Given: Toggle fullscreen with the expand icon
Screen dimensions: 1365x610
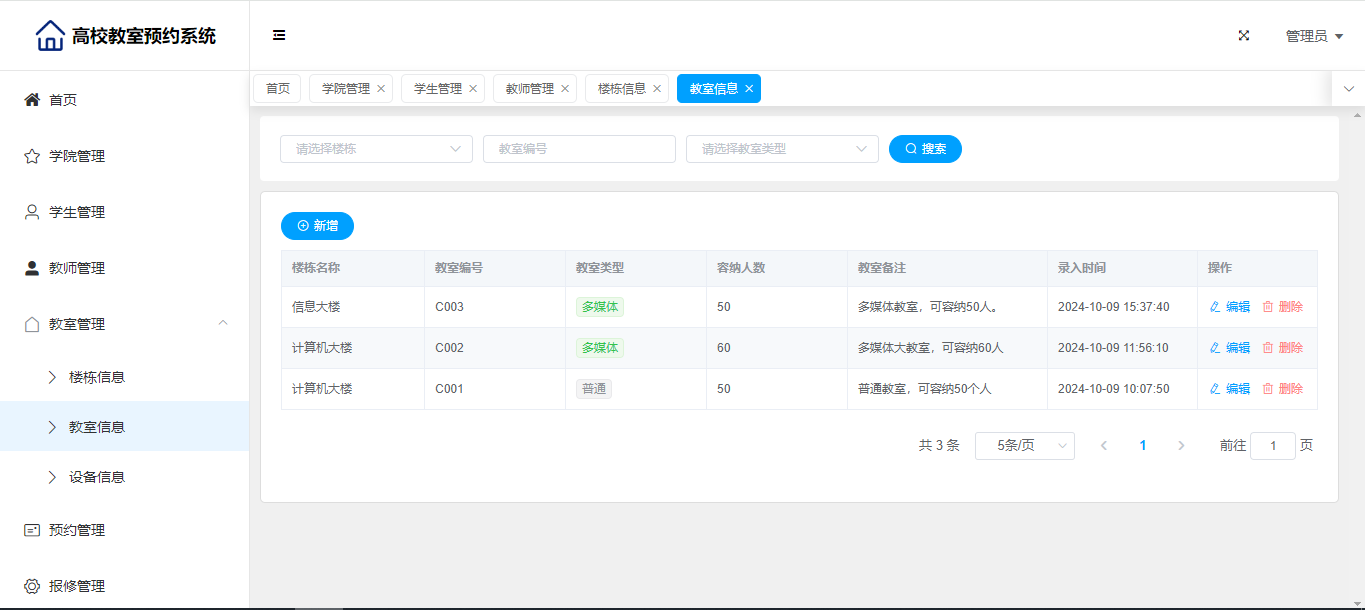Looking at the screenshot, I should click(x=1244, y=36).
